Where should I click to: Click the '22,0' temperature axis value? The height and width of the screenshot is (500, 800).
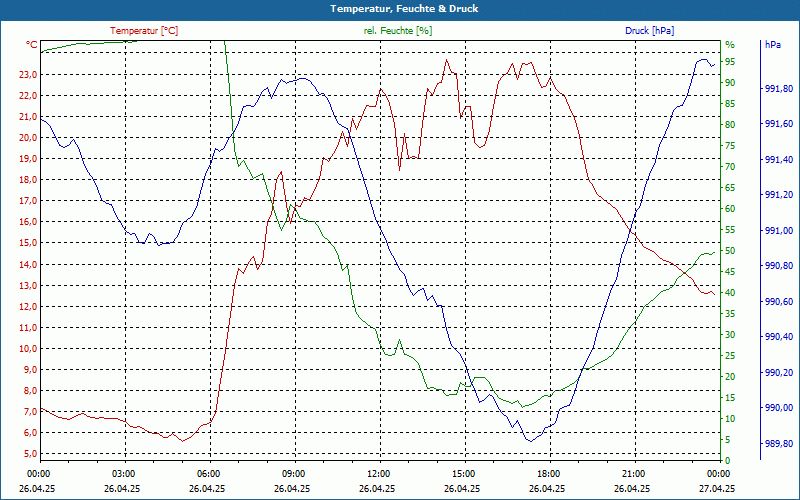point(28,96)
